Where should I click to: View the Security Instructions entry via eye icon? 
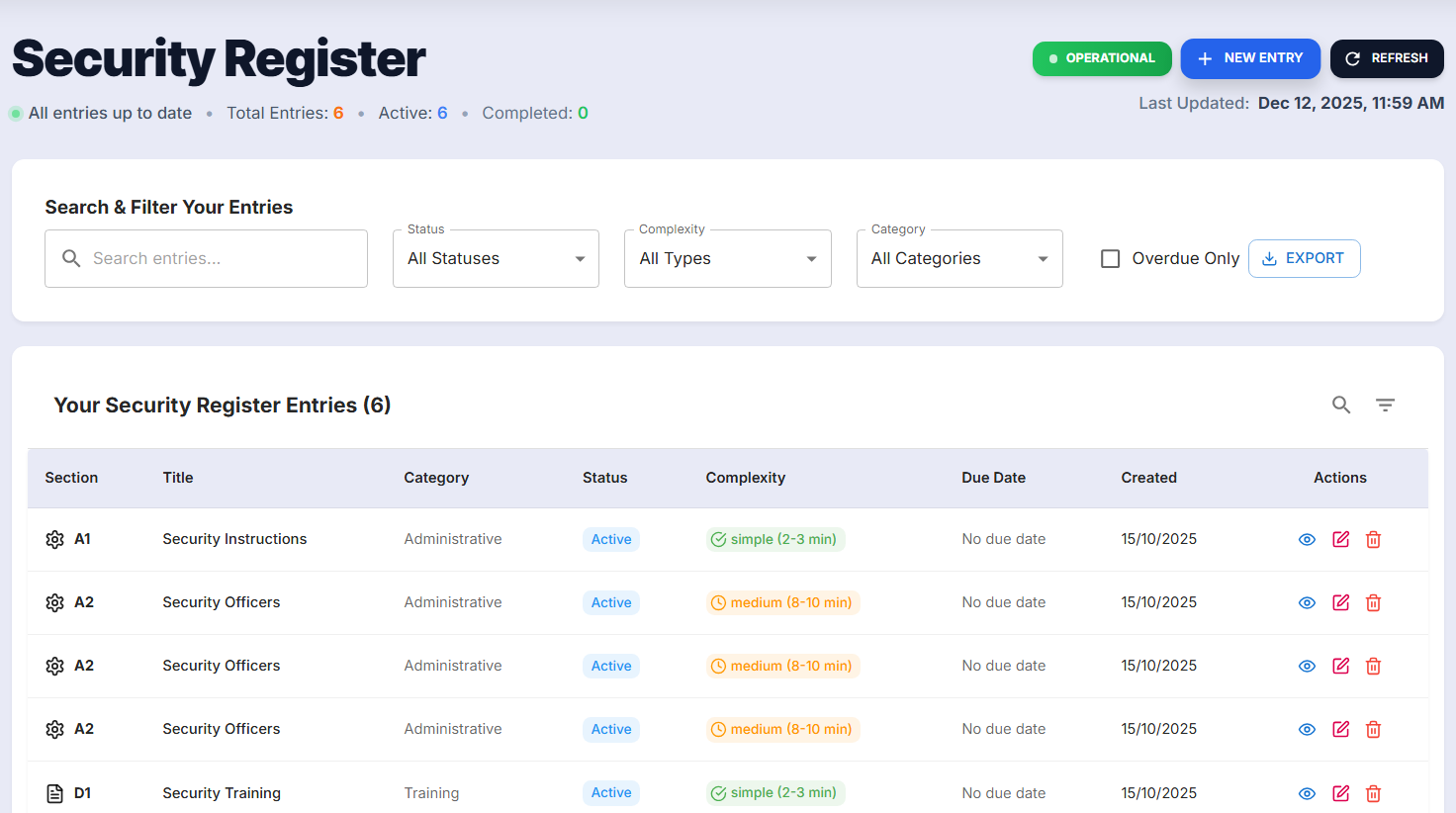pos(1307,539)
